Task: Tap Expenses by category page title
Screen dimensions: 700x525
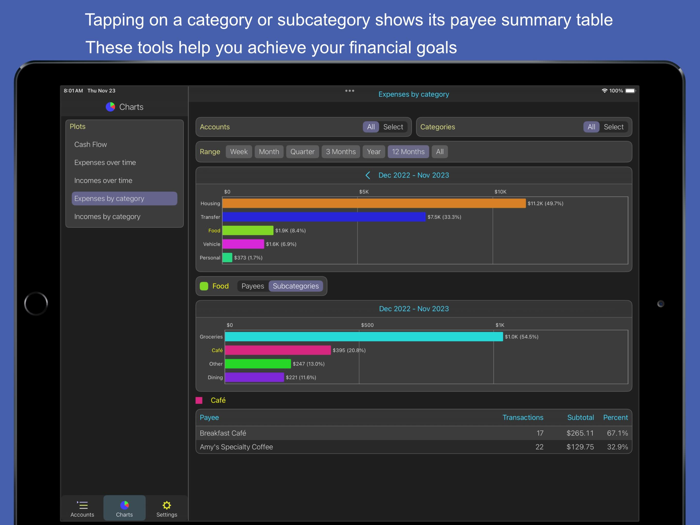Action: [x=413, y=94]
